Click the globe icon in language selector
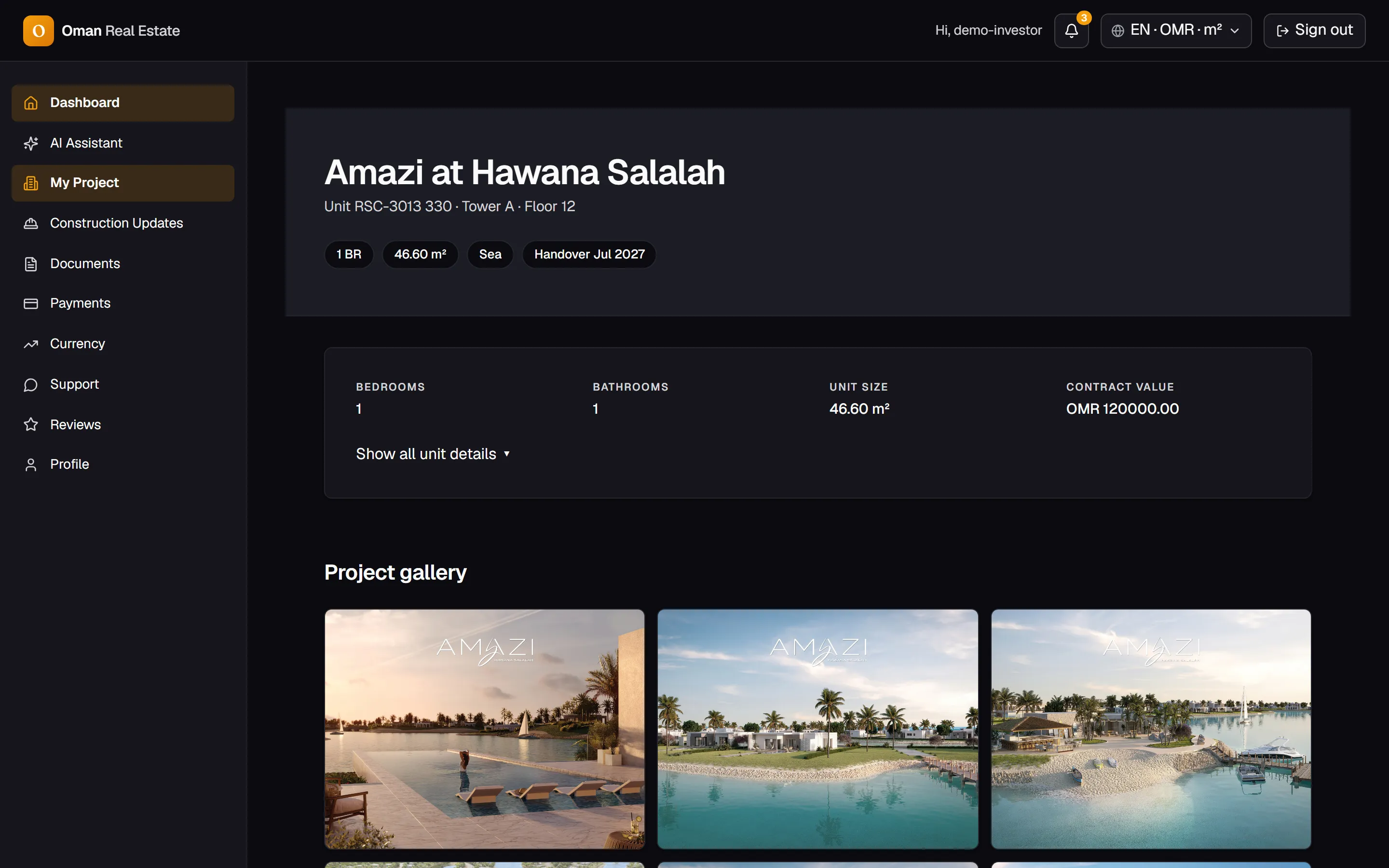This screenshot has width=1389, height=868. pos(1117,31)
